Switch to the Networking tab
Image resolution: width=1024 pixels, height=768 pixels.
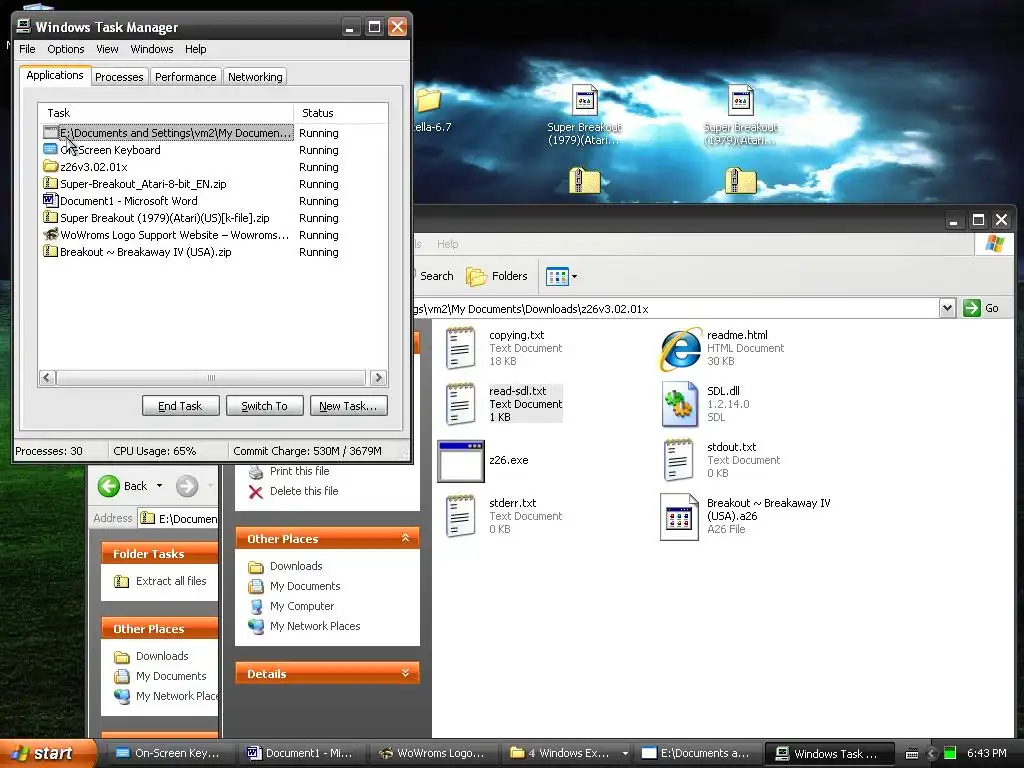pyautogui.click(x=255, y=77)
